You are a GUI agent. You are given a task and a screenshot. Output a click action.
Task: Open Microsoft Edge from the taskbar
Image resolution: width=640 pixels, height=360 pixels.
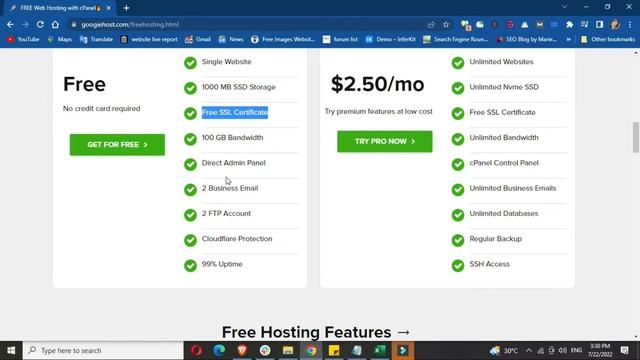(219, 350)
